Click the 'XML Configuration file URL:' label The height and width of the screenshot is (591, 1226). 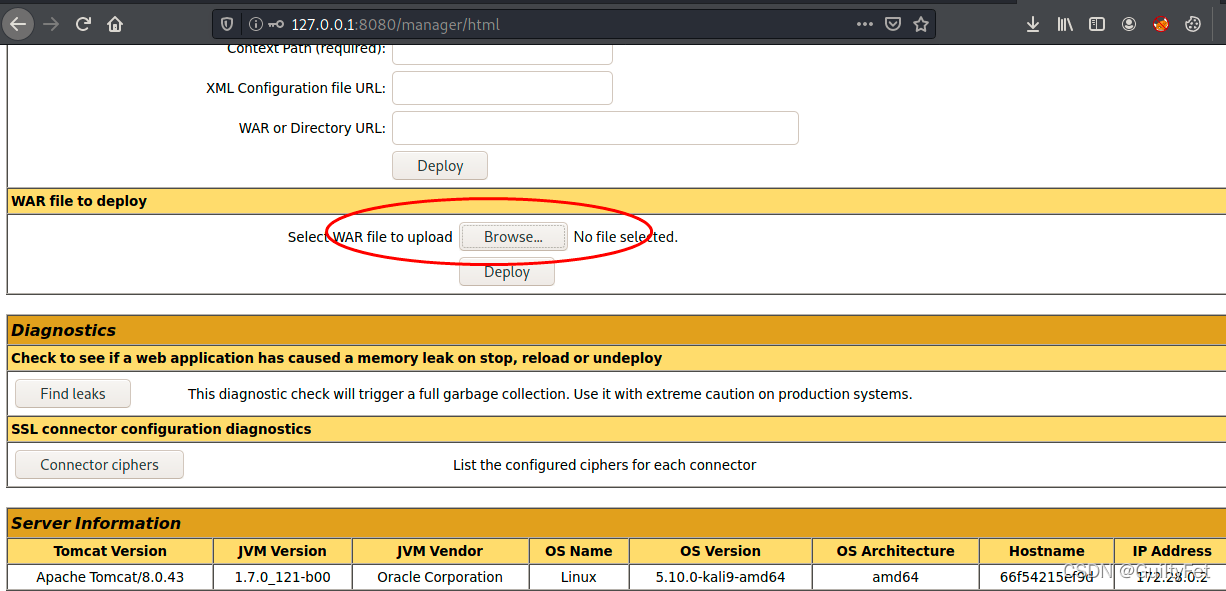296,88
